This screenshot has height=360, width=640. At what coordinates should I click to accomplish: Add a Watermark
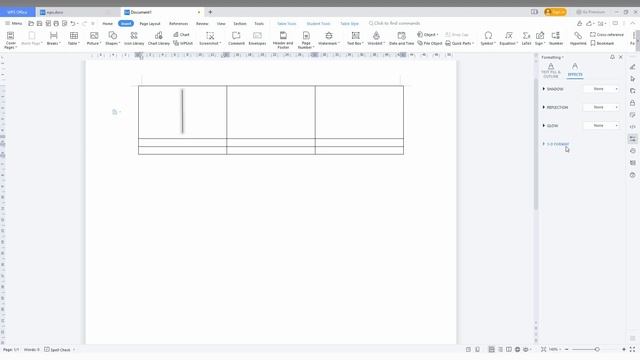329,38
